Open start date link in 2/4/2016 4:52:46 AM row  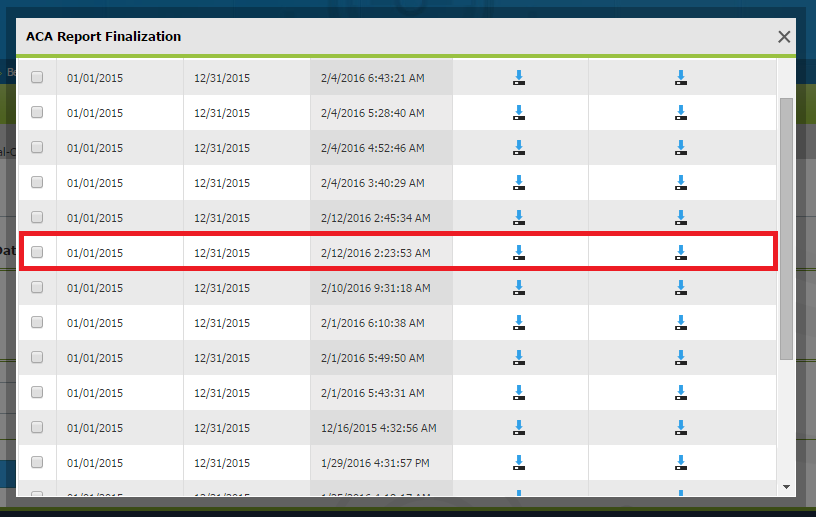pyautogui.click(x=95, y=148)
